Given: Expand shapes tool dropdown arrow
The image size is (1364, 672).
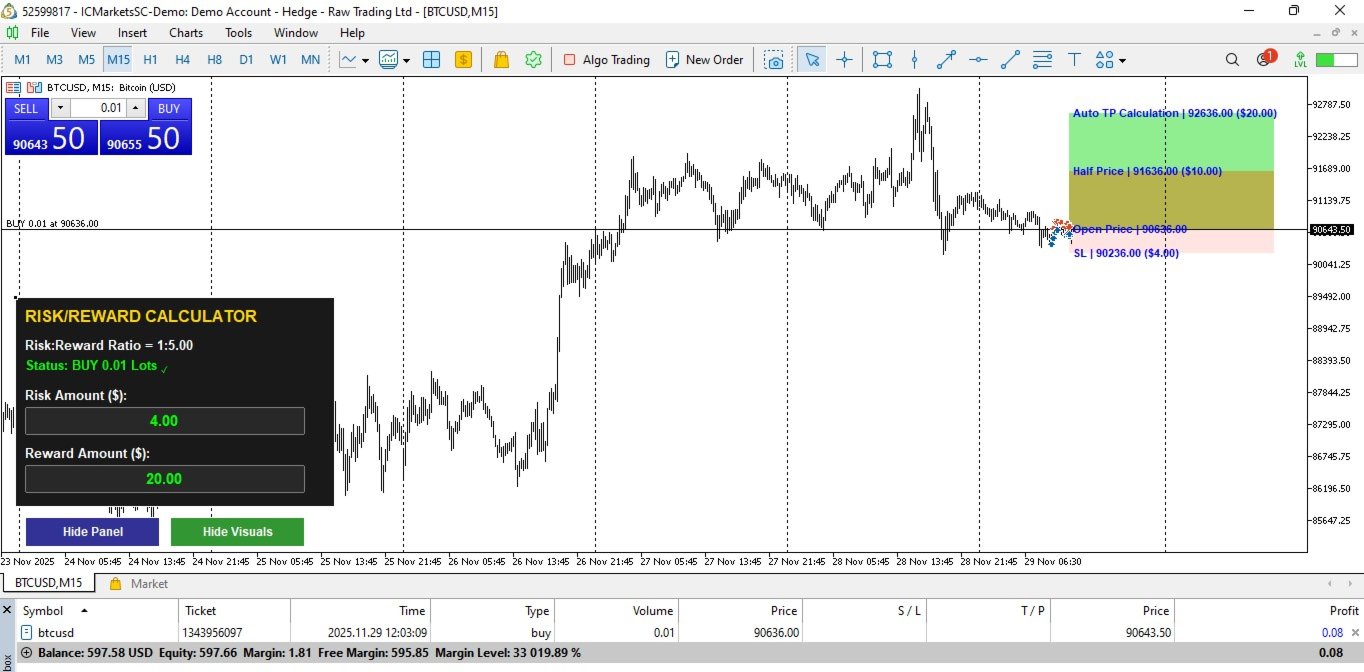Looking at the screenshot, I should [1122, 60].
